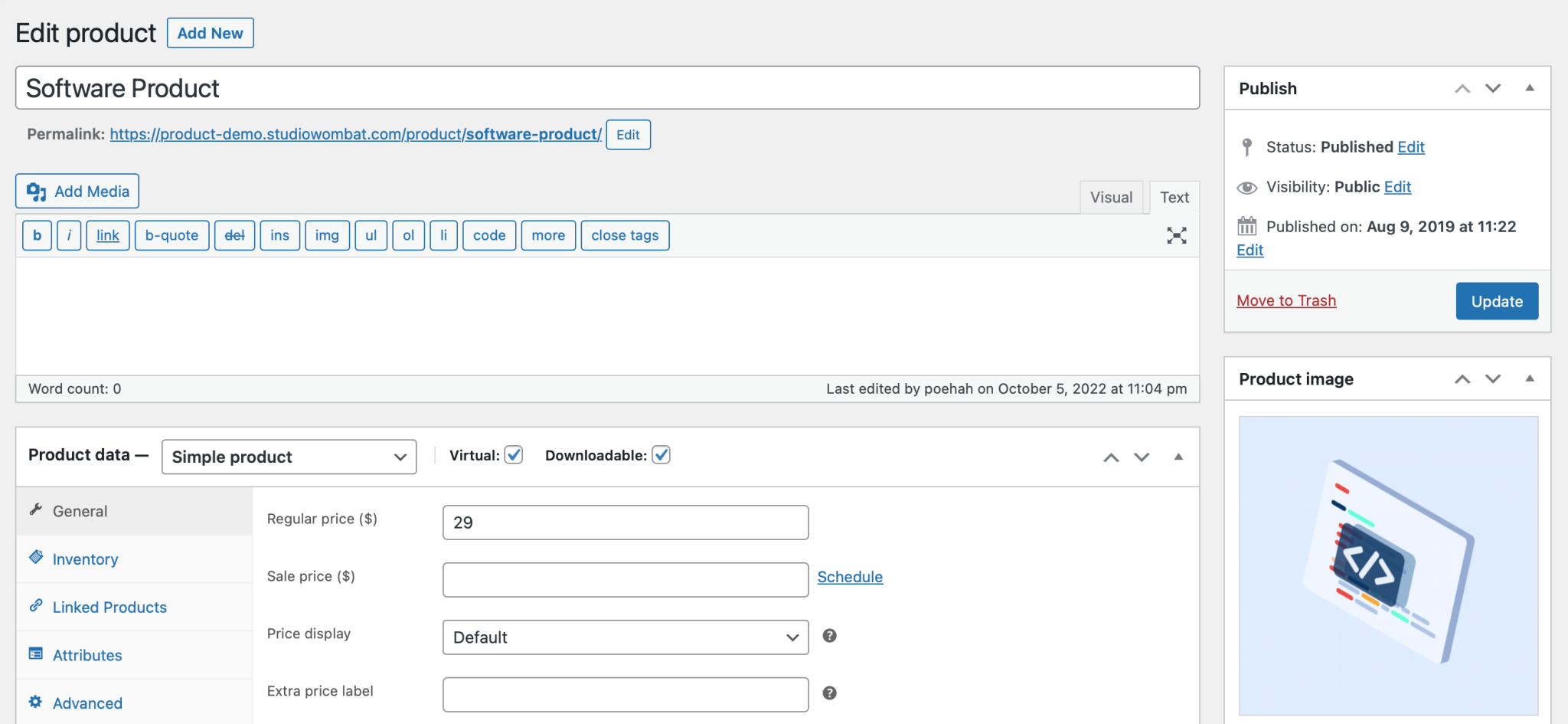Click the close tags toolbar icon
Image resolution: width=1568 pixels, height=724 pixels.
625,235
